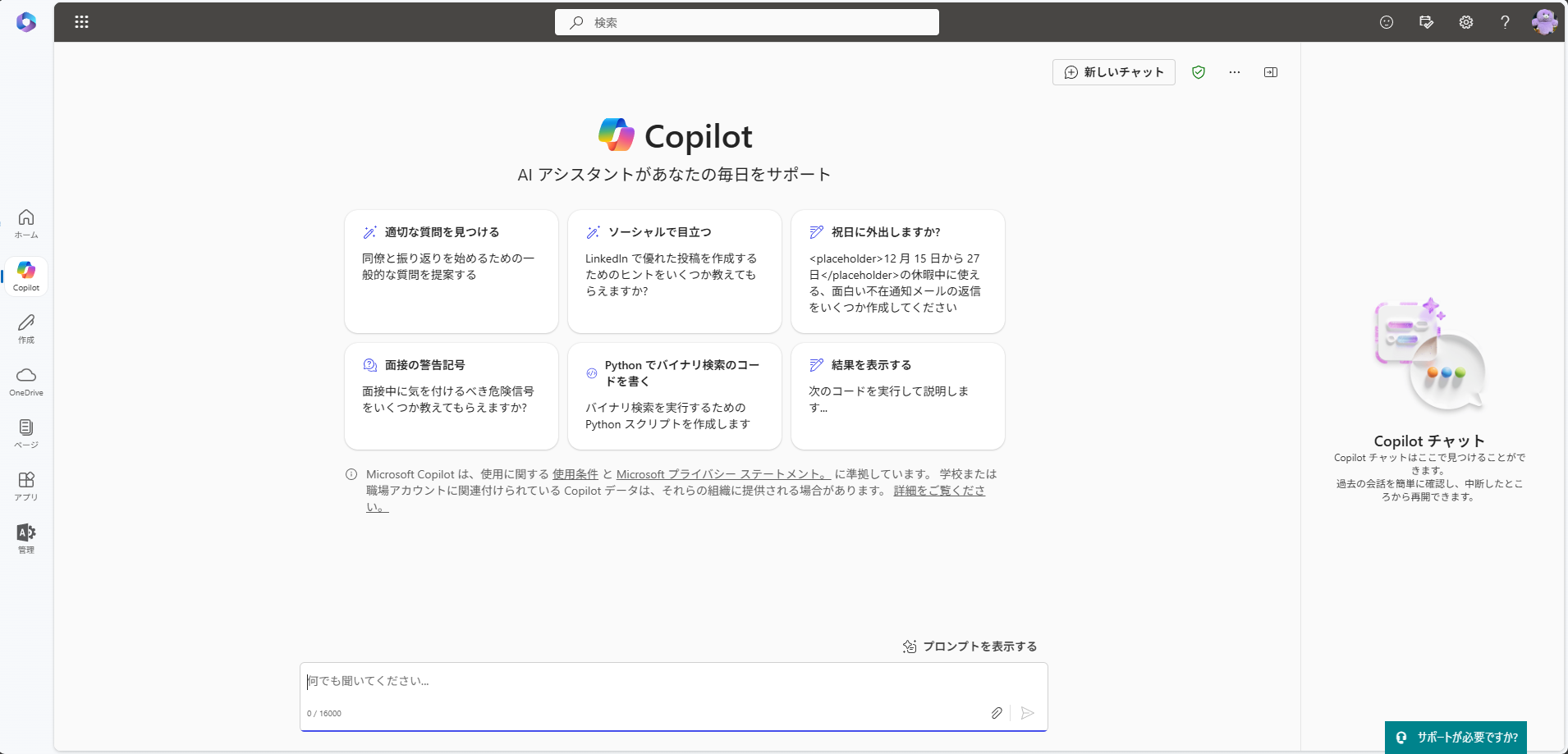The image size is (1568, 754).
Task: Collapse the Copilot chat side panel
Action: pyautogui.click(x=1271, y=72)
